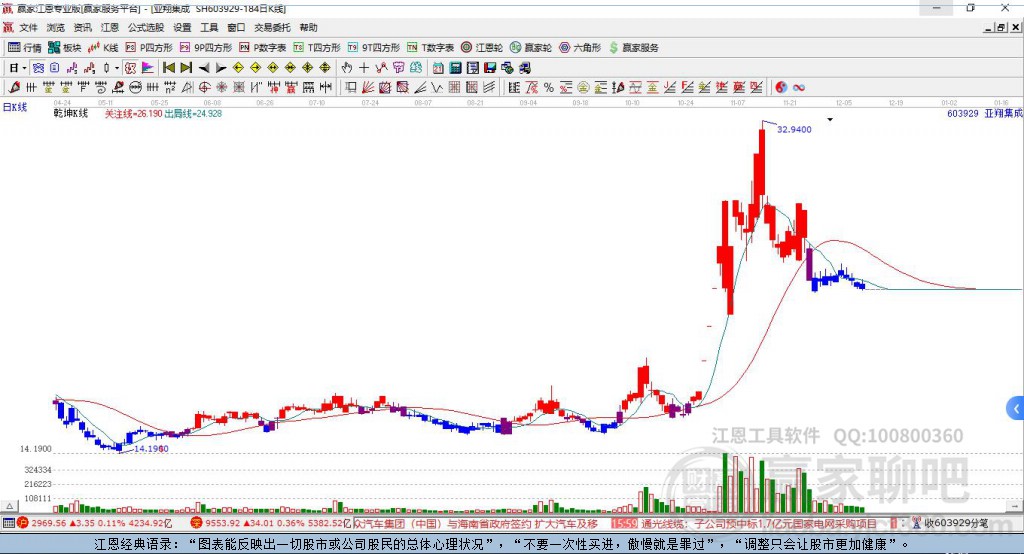This screenshot has width=1024, height=554.
Task: Click the red pencil icon in drawing toolbar
Action: (14, 88)
